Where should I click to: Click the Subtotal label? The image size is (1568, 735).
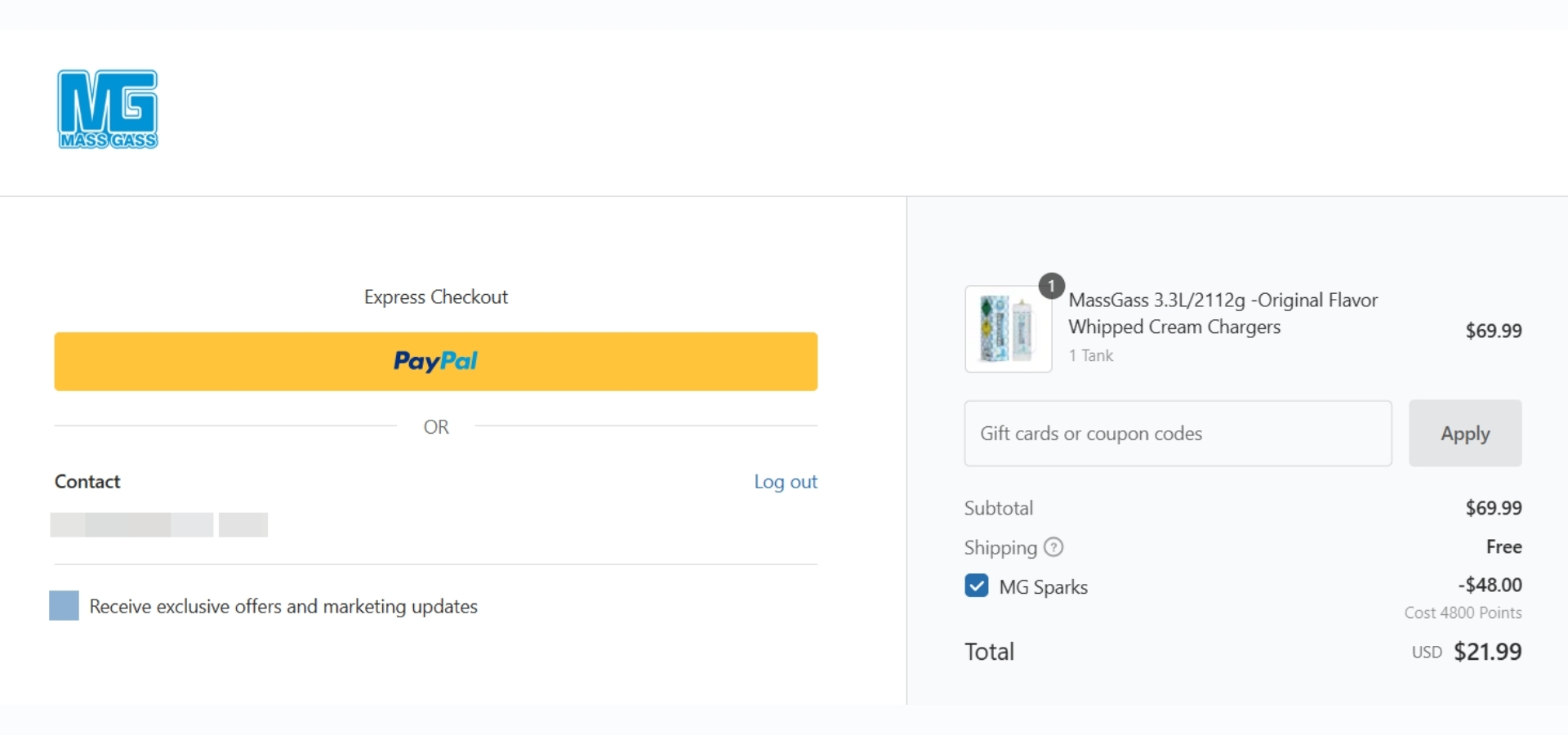pyautogui.click(x=998, y=508)
